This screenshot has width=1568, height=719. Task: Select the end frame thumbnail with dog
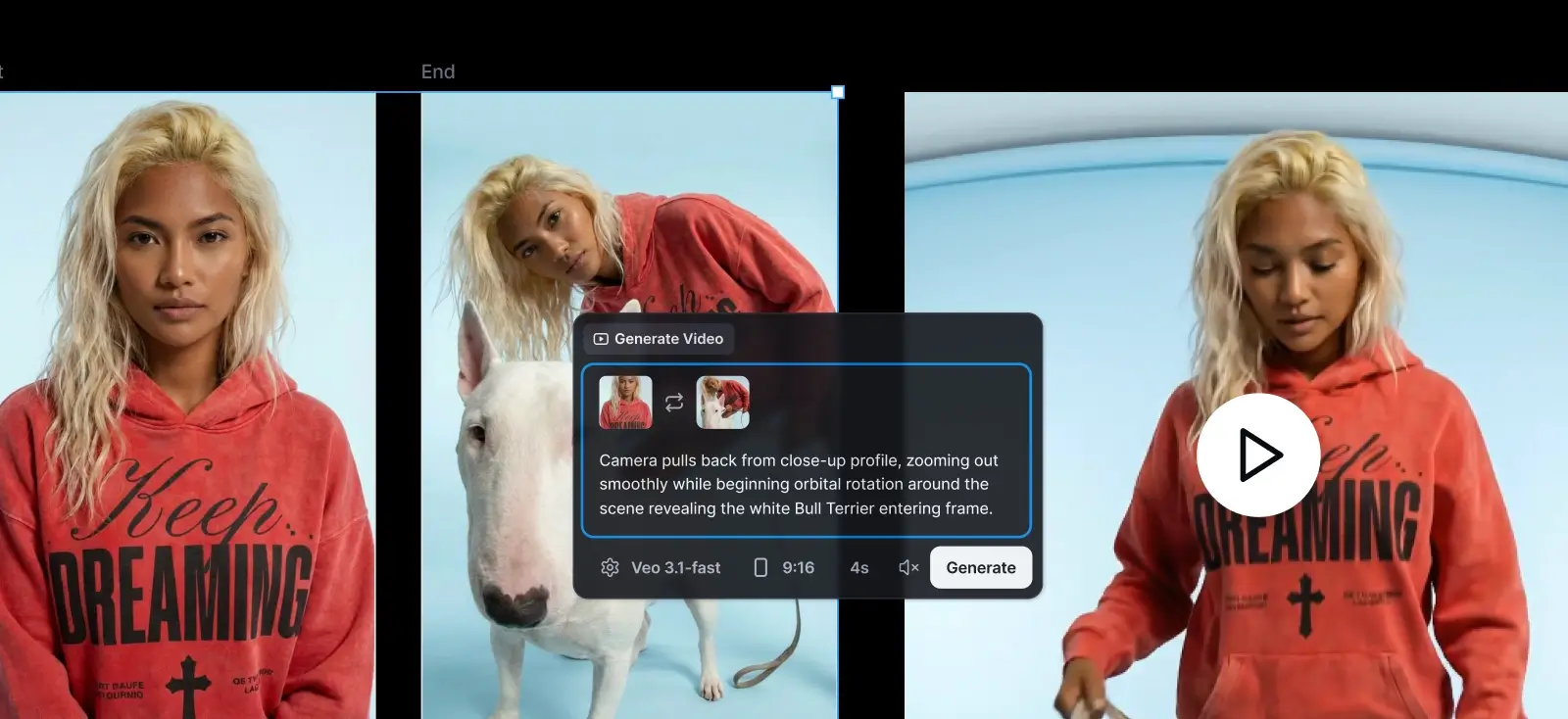click(x=722, y=403)
